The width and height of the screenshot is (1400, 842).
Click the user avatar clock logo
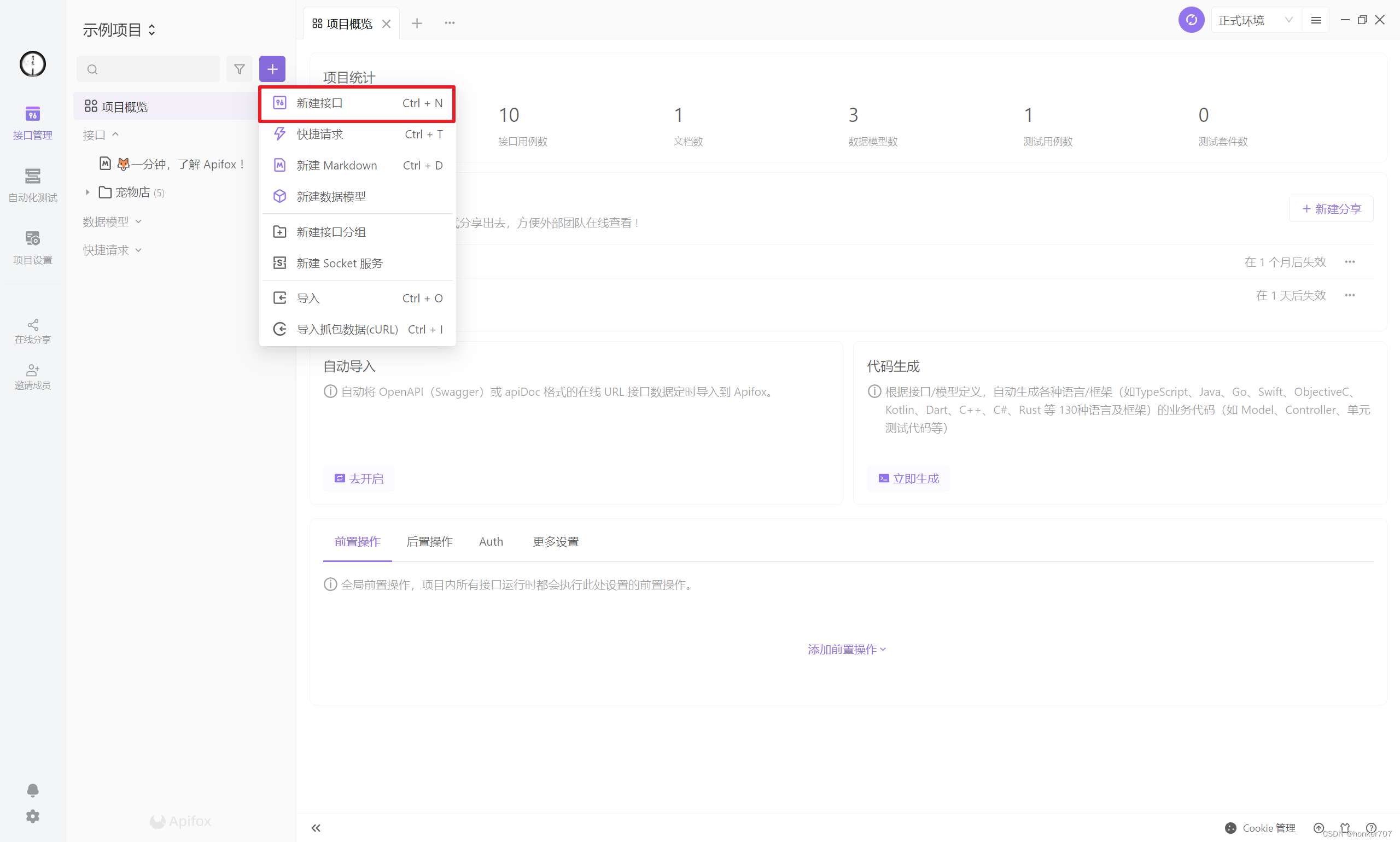click(32, 63)
